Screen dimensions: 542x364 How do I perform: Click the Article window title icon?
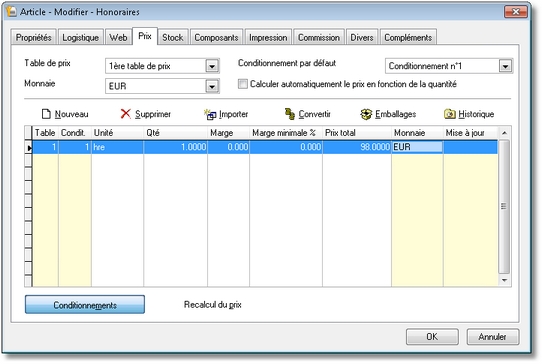[x=11, y=11]
